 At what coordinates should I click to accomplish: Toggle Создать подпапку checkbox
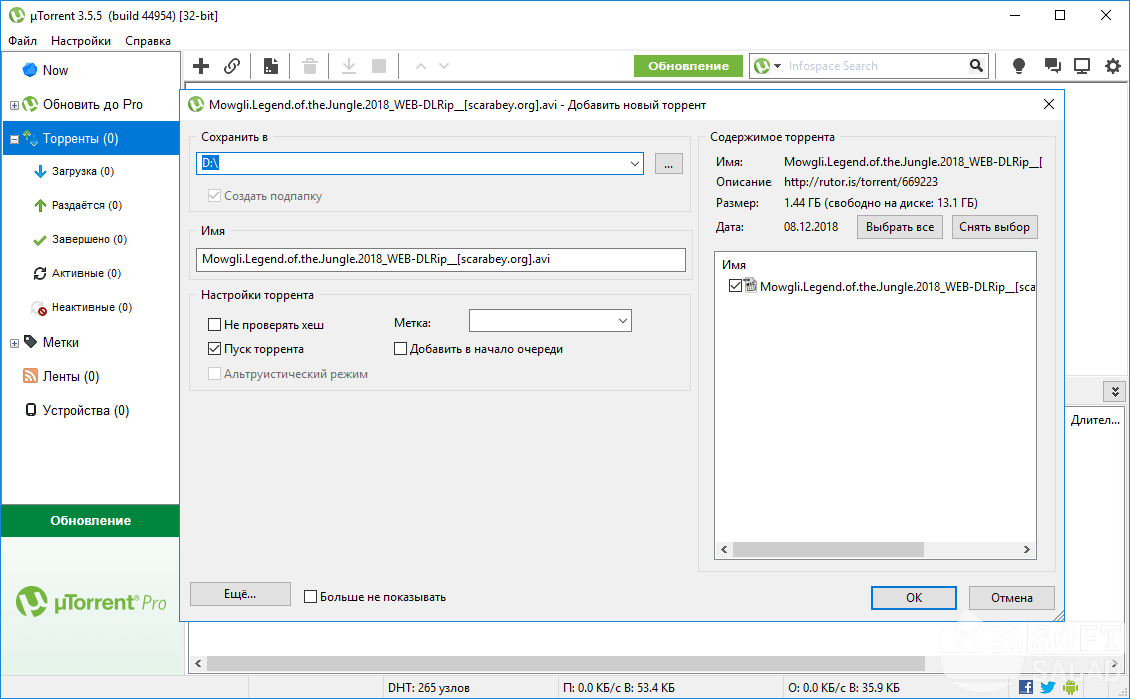click(x=214, y=195)
